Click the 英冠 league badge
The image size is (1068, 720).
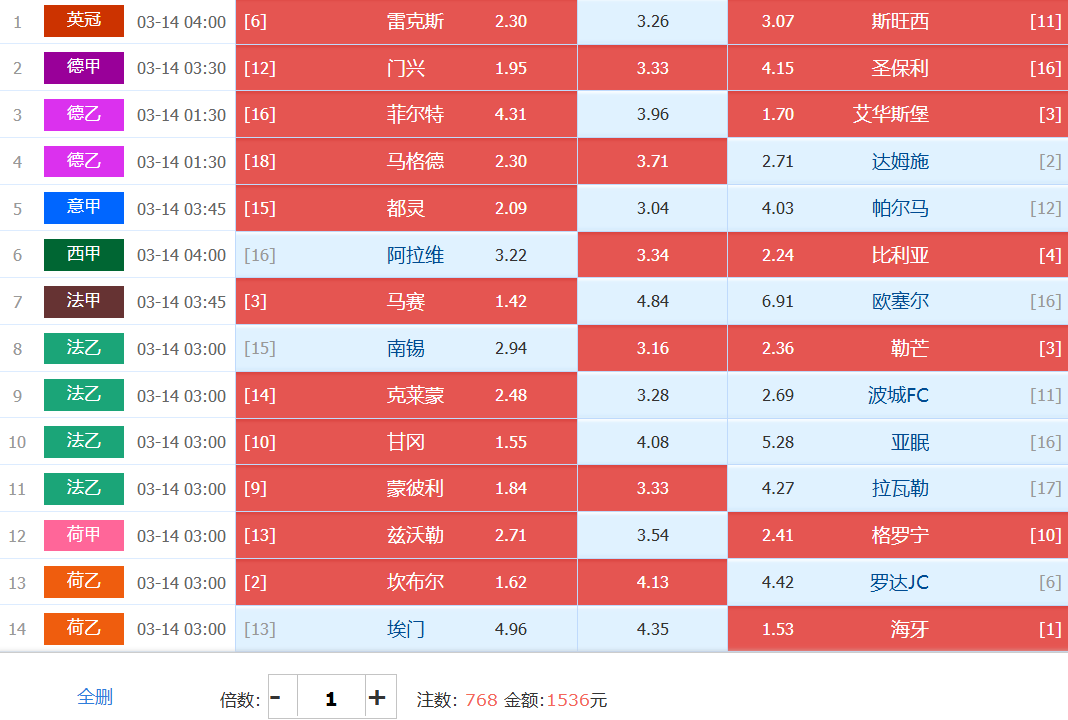tap(84, 21)
